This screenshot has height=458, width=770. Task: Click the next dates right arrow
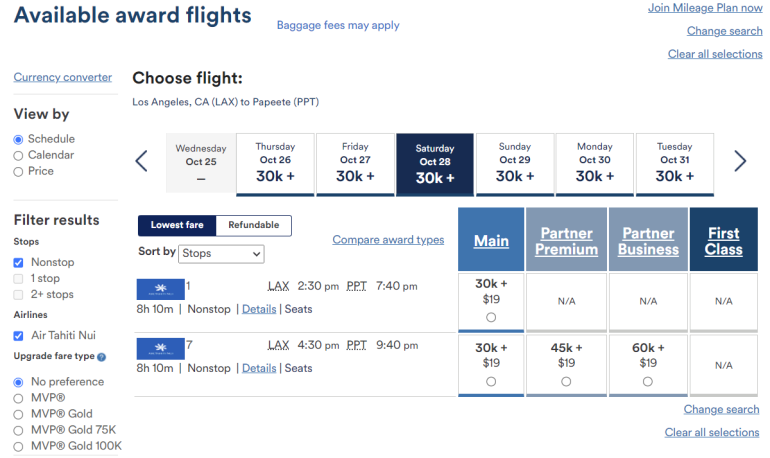(740, 161)
